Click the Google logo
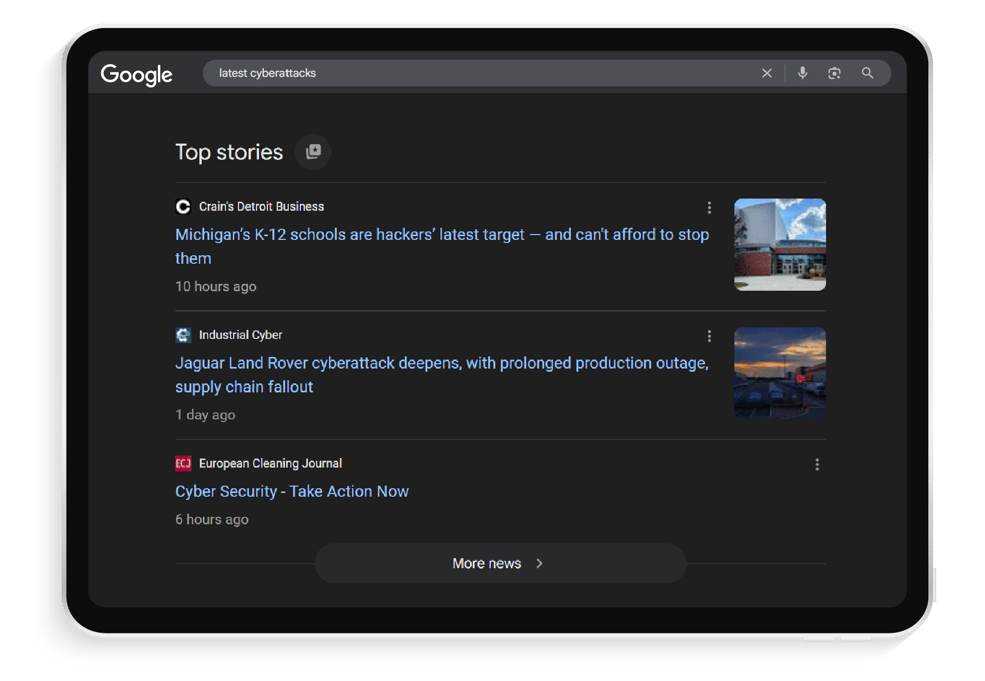This screenshot has width=985, height=681. [x=137, y=75]
